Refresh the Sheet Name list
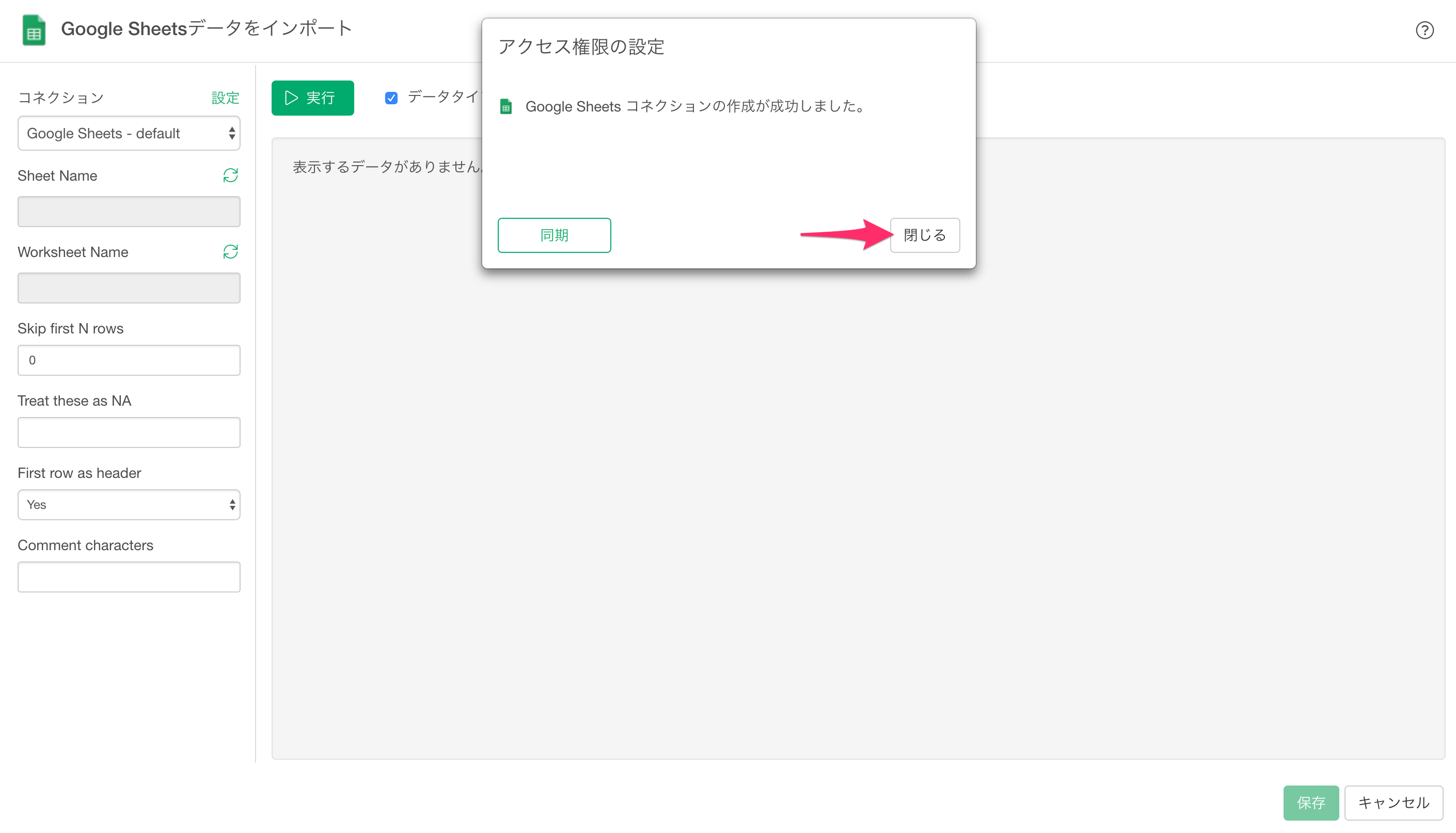Image resolution: width=1456 pixels, height=833 pixels. click(x=230, y=175)
